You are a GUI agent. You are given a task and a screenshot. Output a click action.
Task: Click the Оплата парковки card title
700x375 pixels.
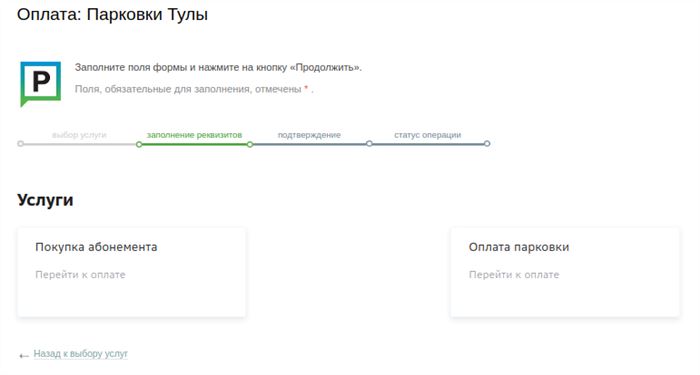[519, 247]
